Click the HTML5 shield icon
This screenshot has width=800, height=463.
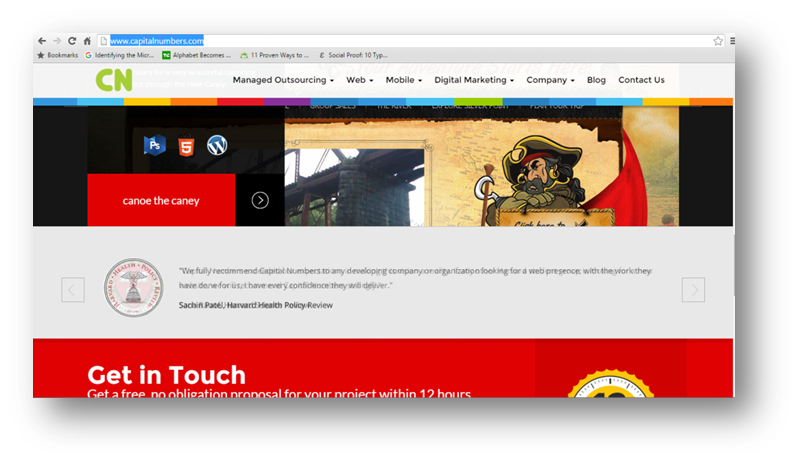[186, 145]
